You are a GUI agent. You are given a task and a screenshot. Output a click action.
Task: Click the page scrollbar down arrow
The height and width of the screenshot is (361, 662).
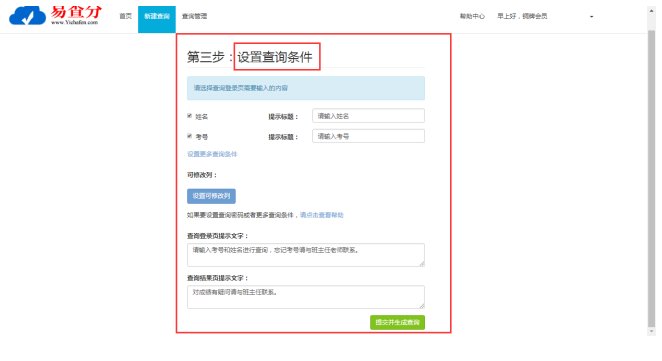[651, 331]
